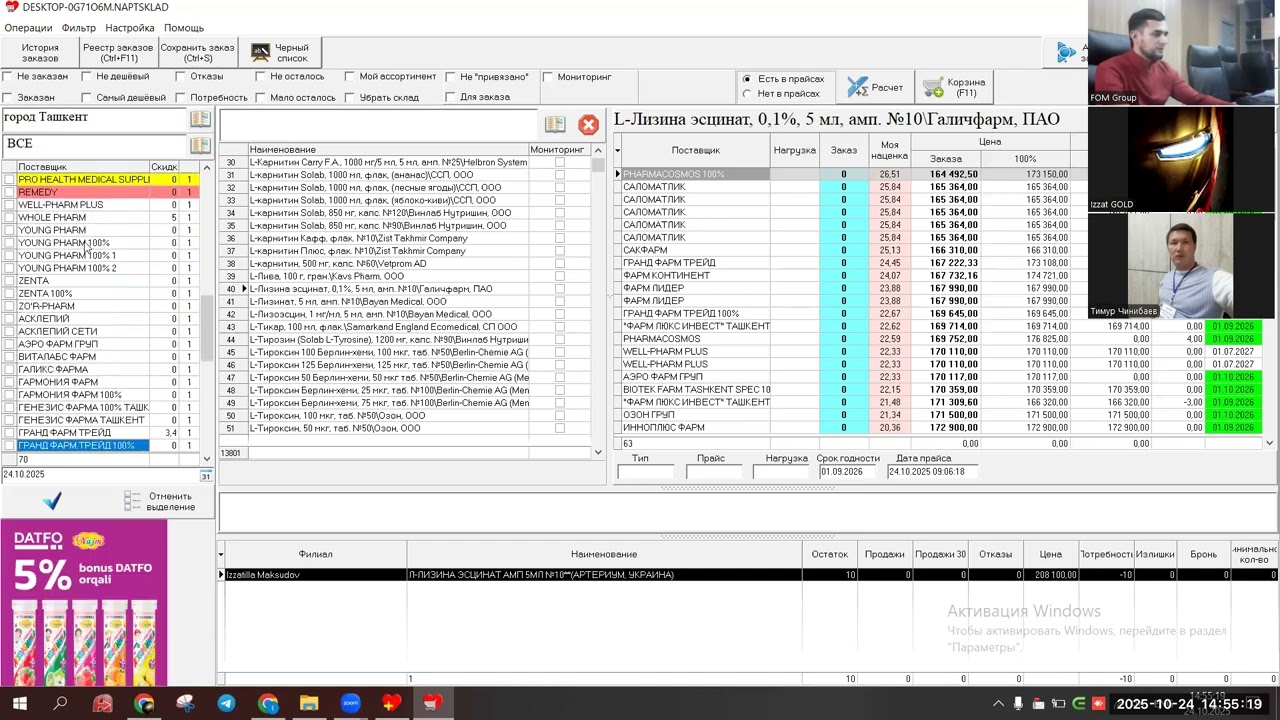Open the Филиал grid column menu arrow

(x=222, y=554)
